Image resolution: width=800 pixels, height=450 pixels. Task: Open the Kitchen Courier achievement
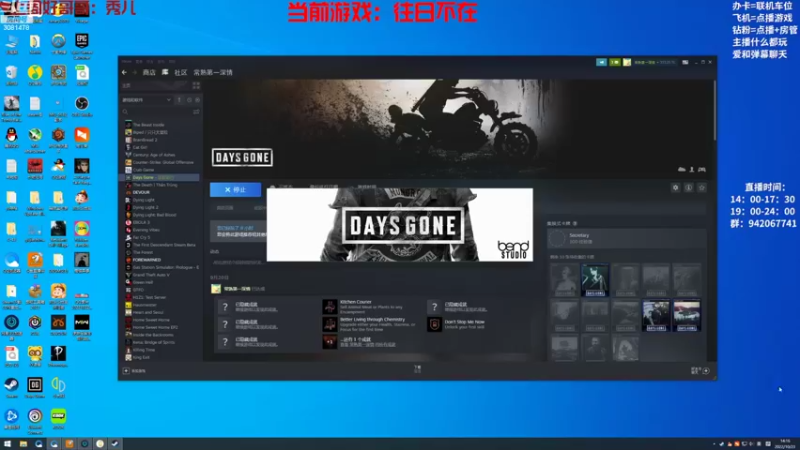(x=371, y=305)
